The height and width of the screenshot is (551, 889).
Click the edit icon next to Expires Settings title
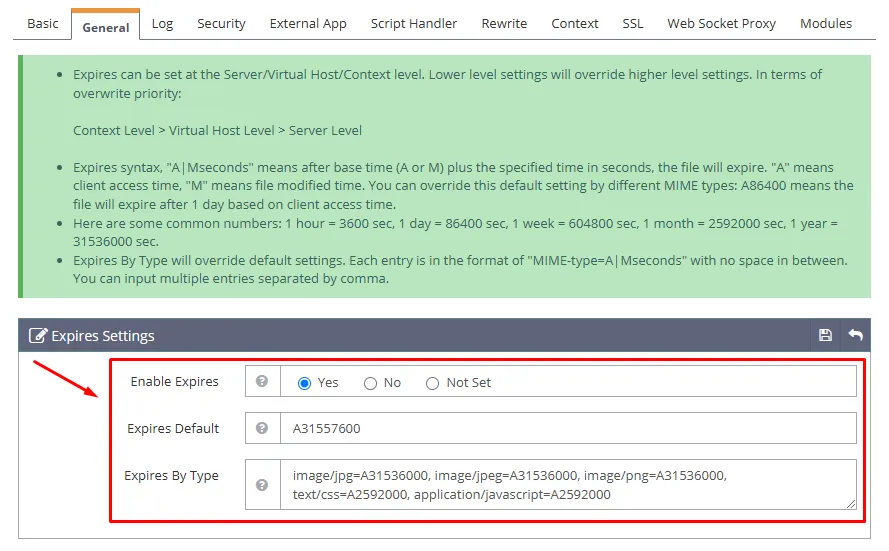click(38, 336)
